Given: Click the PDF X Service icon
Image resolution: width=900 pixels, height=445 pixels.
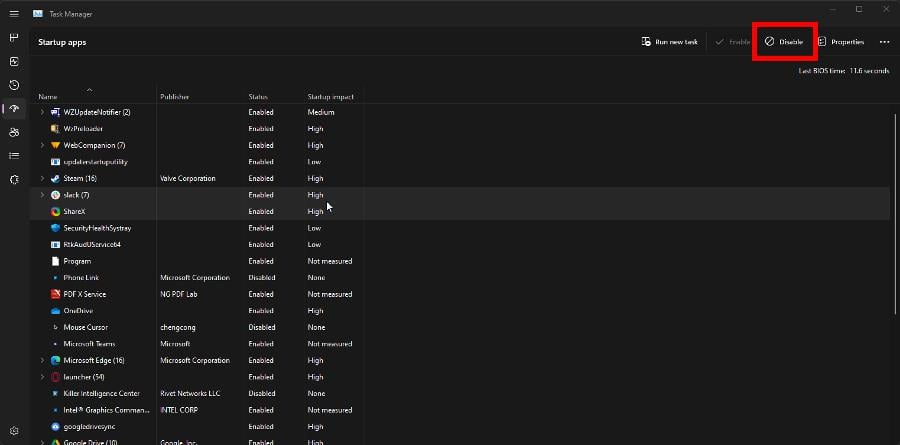Looking at the screenshot, I should pos(55,294).
